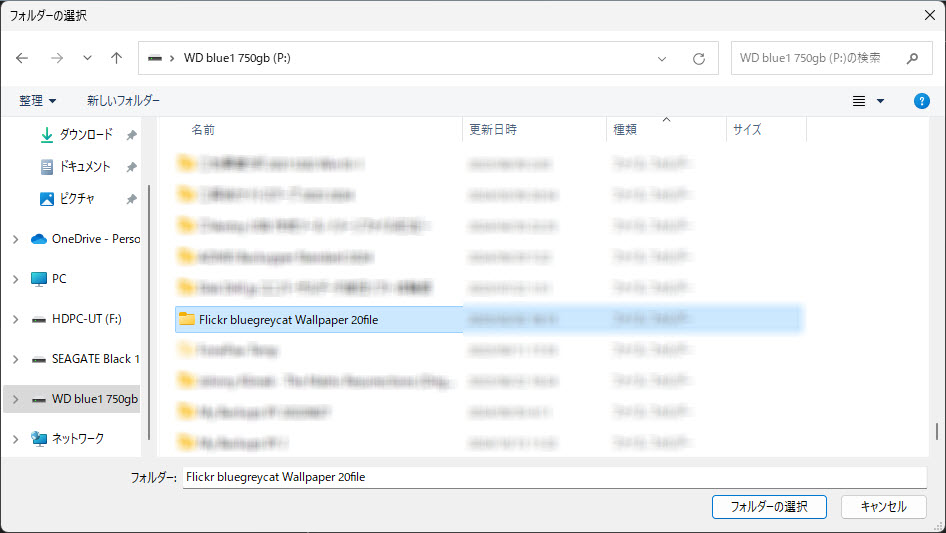Click the Refresh icon in address bar

699,59
